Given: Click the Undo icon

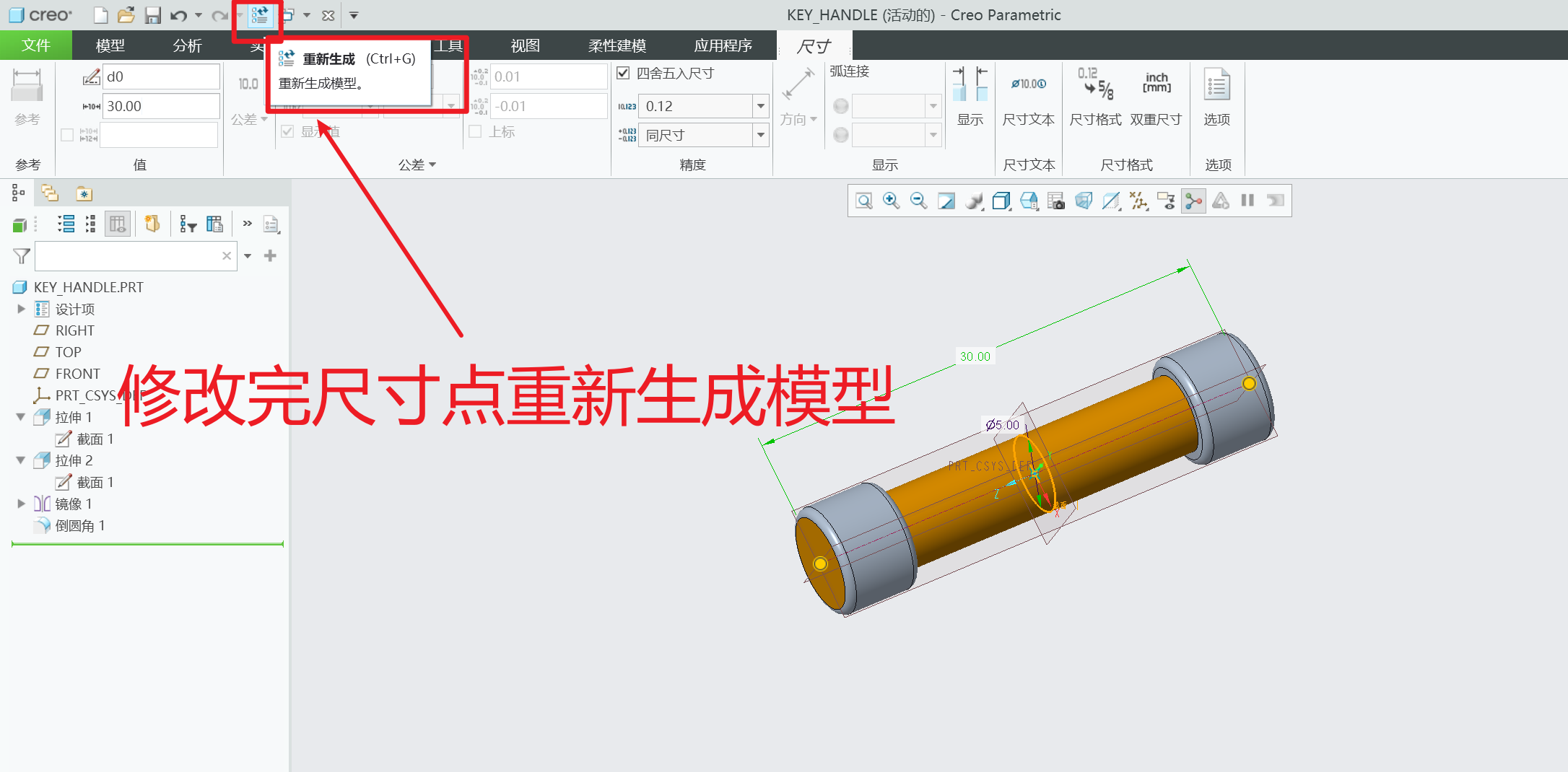Looking at the screenshot, I should tap(179, 14).
